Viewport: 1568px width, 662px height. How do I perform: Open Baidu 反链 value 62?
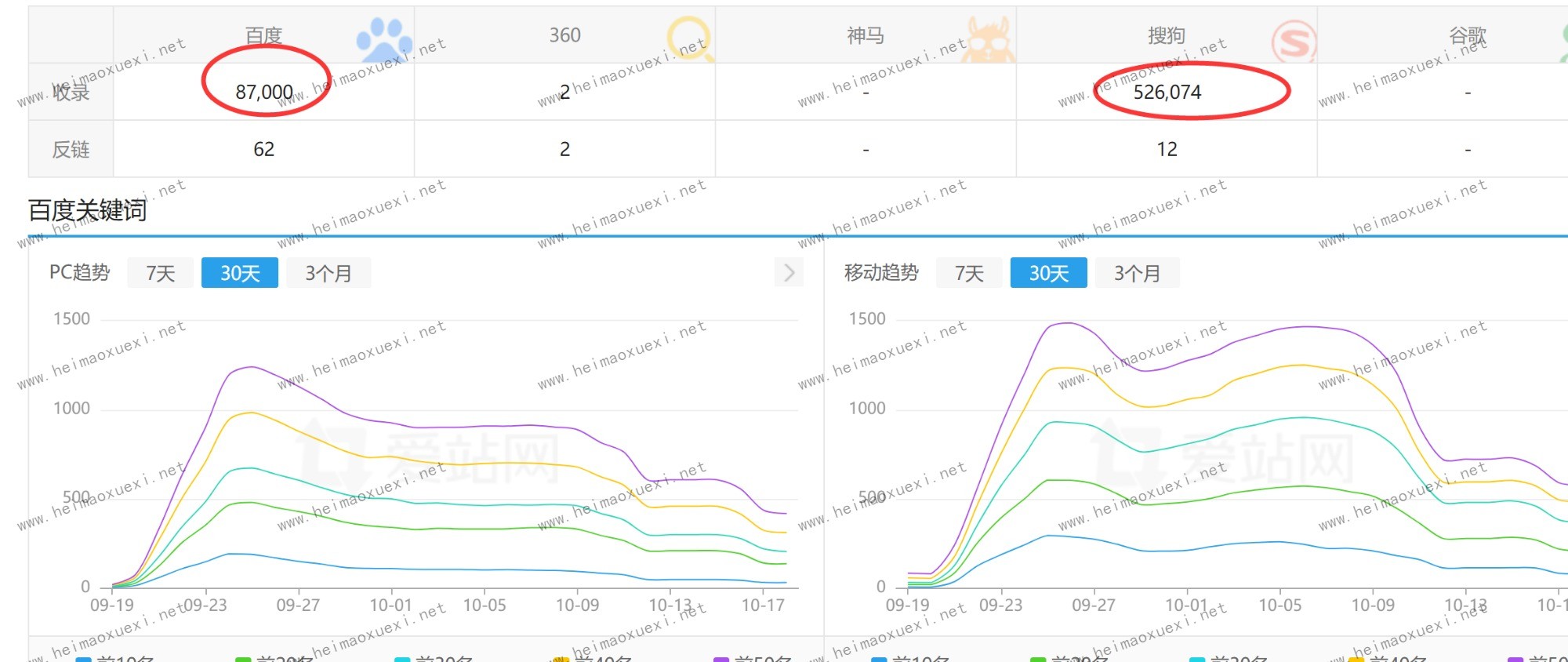click(x=263, y=149)
